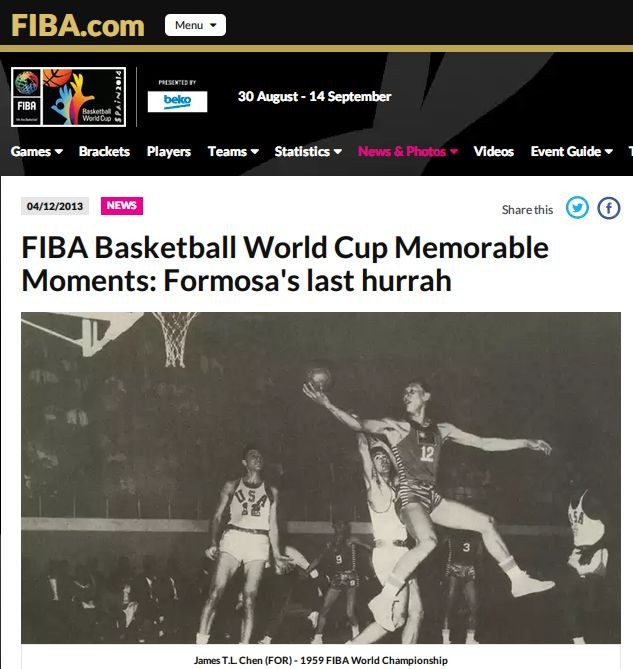633x669 pixels.
Task: Share article on Twitter icon
Action: point(577,208)
